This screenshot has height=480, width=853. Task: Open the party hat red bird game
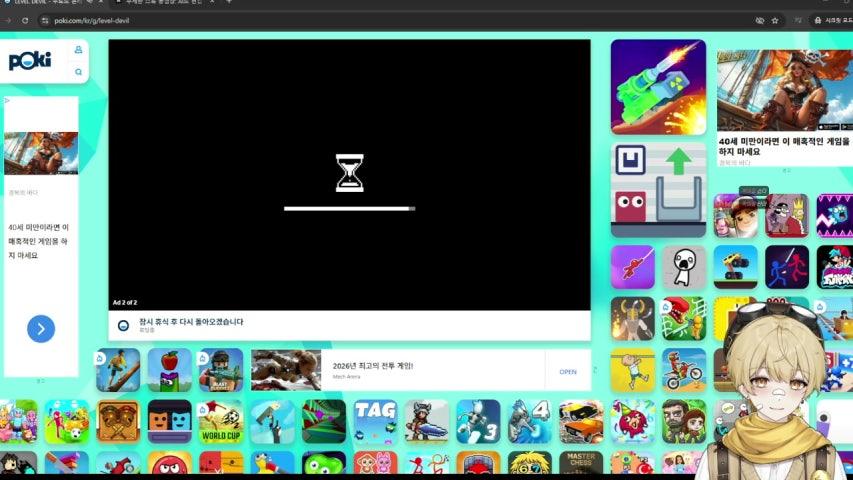pyautogui.click(x=633, y=422)
